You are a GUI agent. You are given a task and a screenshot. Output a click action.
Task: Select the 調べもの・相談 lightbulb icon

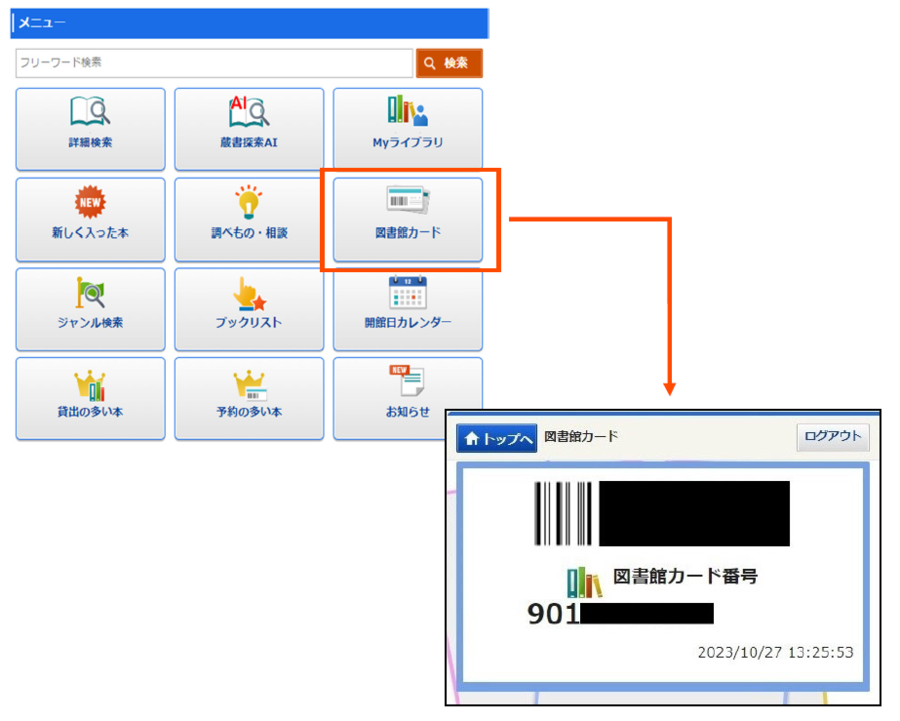(x=248, y=202)
